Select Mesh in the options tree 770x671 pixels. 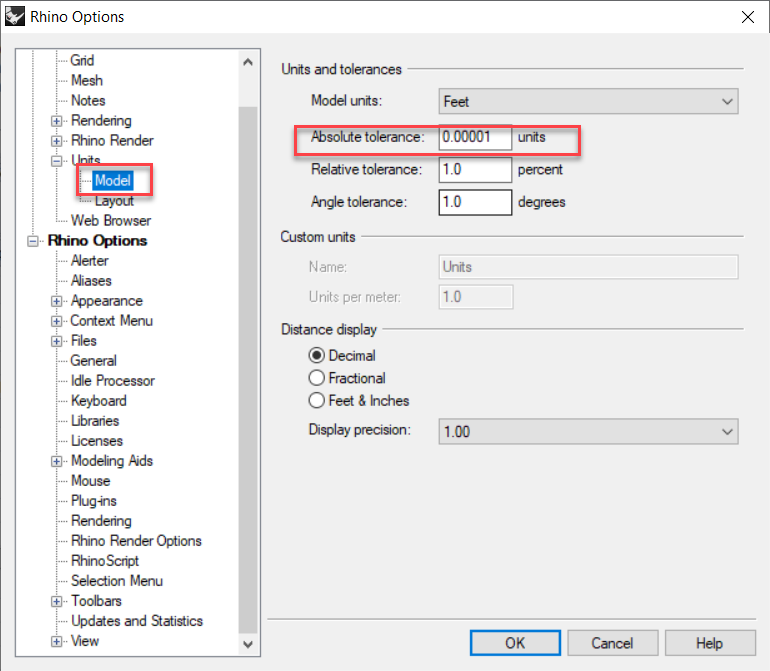tap(87, 80)
